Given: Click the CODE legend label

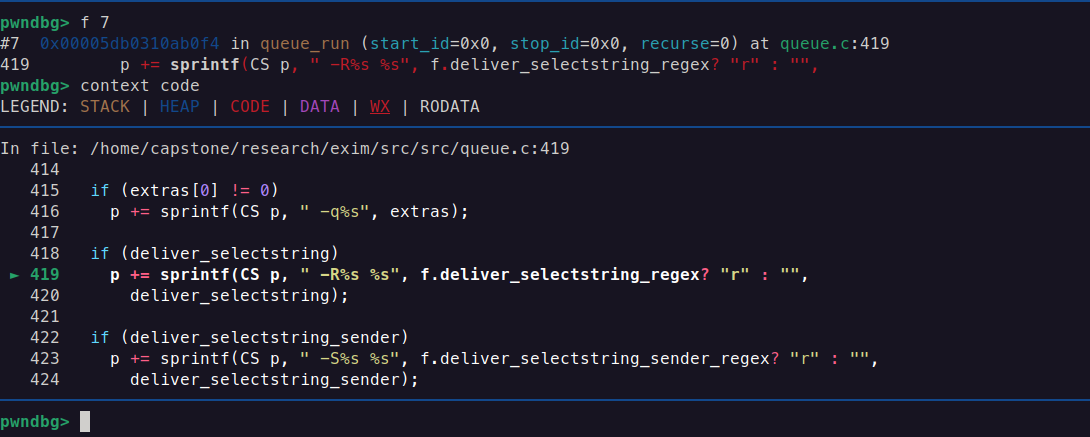Looking at the screenshot, I should 251,106.
